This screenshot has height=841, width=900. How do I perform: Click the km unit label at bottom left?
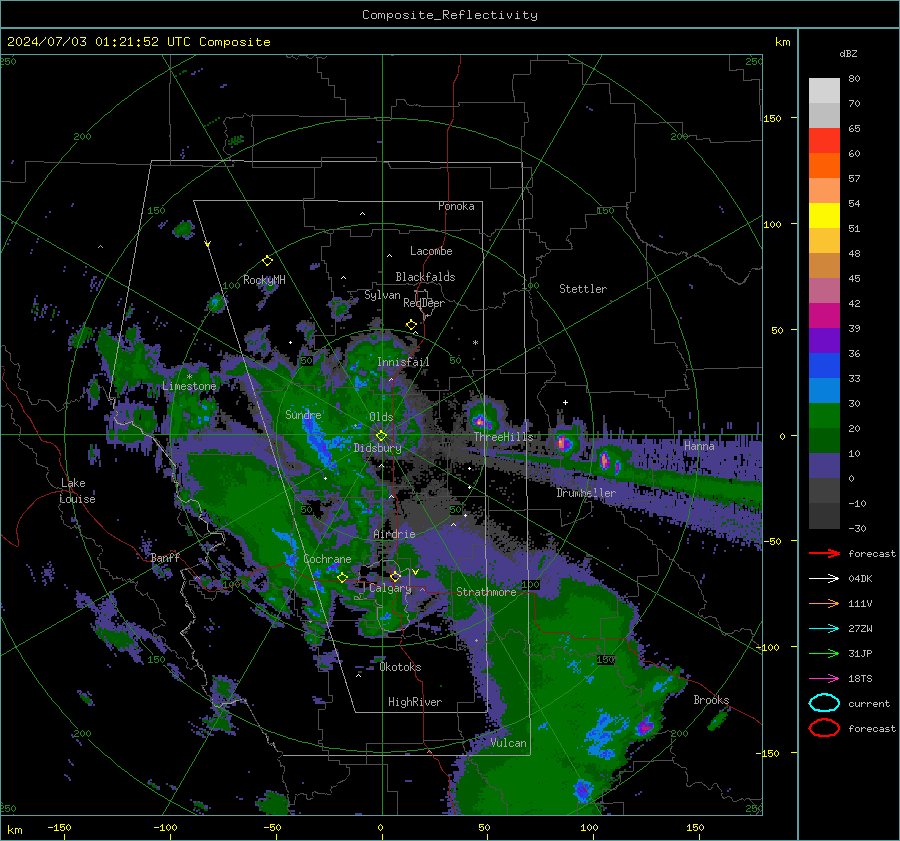click(14, 830)
